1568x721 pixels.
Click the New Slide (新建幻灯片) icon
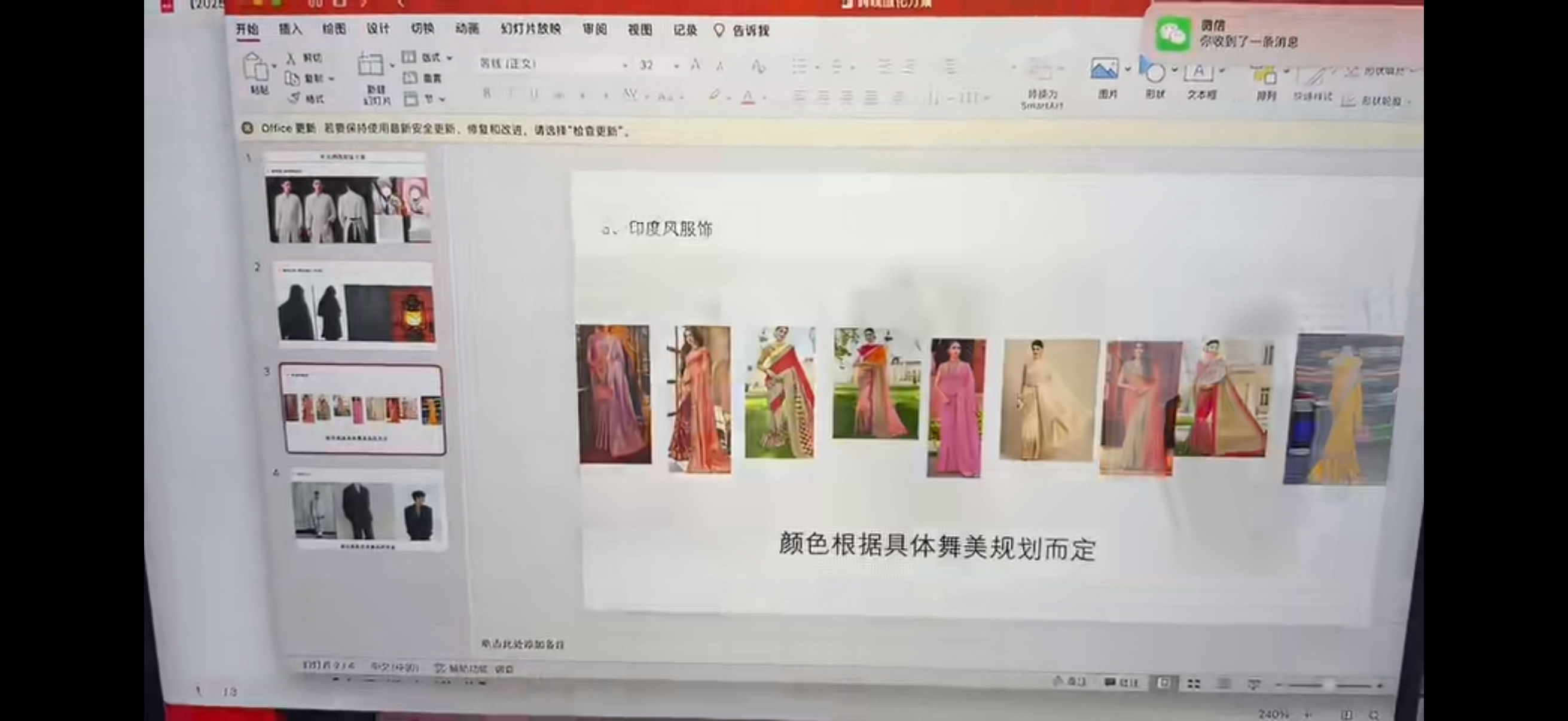tap(371, 65)
